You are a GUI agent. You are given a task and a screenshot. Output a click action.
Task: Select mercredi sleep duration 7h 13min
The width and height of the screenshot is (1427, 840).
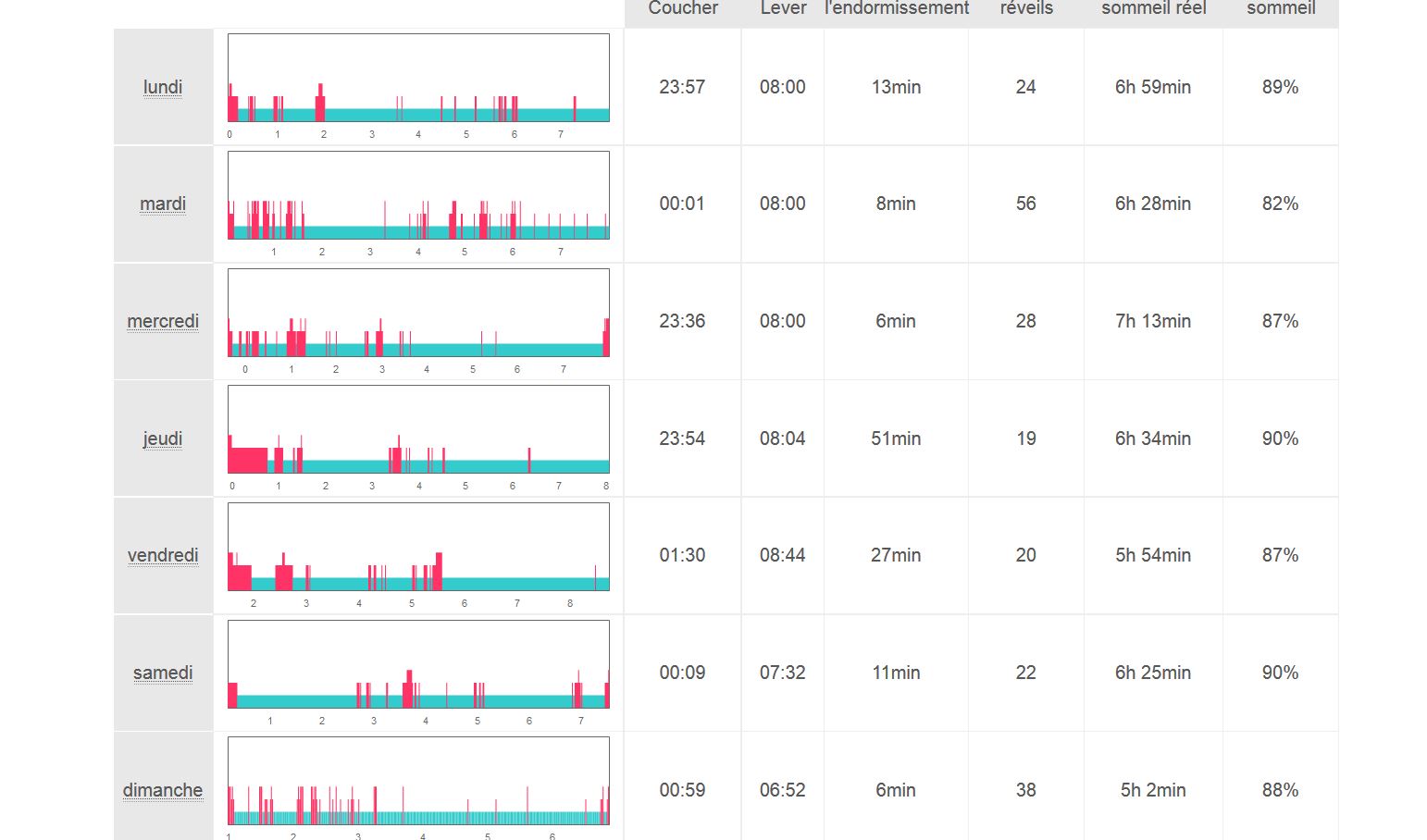pos(1153,321)
